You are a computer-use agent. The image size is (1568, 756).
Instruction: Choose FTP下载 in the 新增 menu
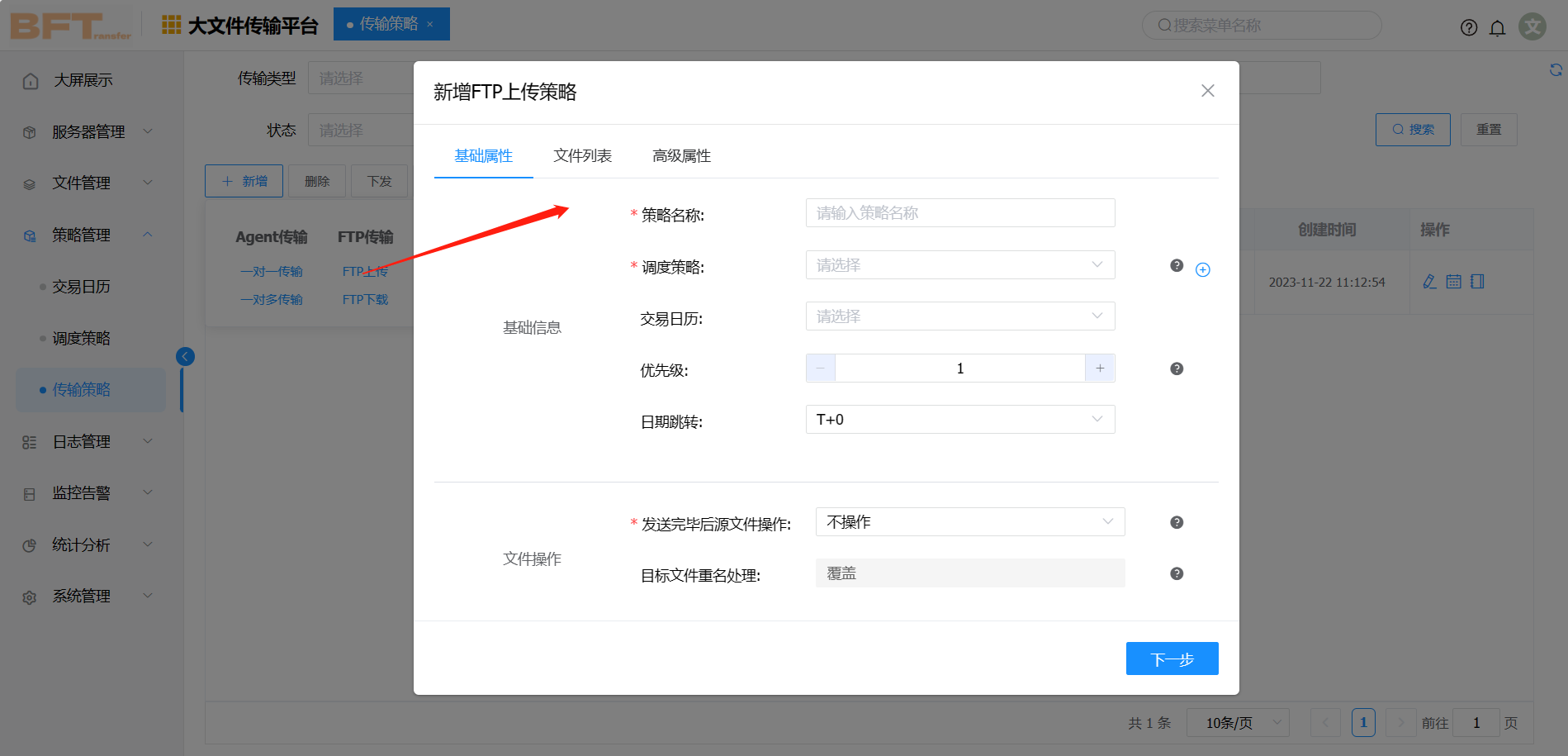coord(365,300)
